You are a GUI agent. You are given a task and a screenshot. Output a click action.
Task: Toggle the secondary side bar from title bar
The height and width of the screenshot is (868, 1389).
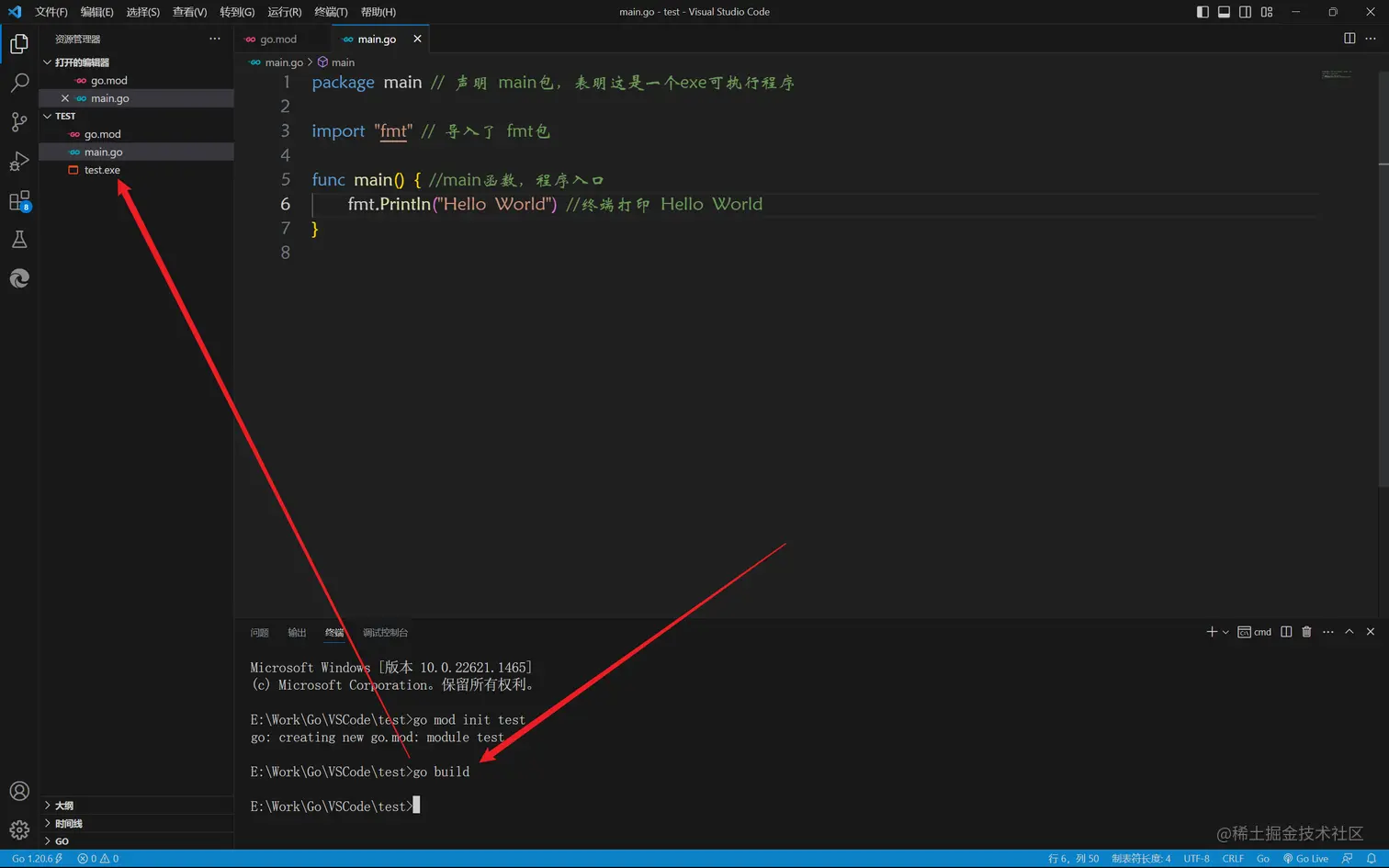1245,12
